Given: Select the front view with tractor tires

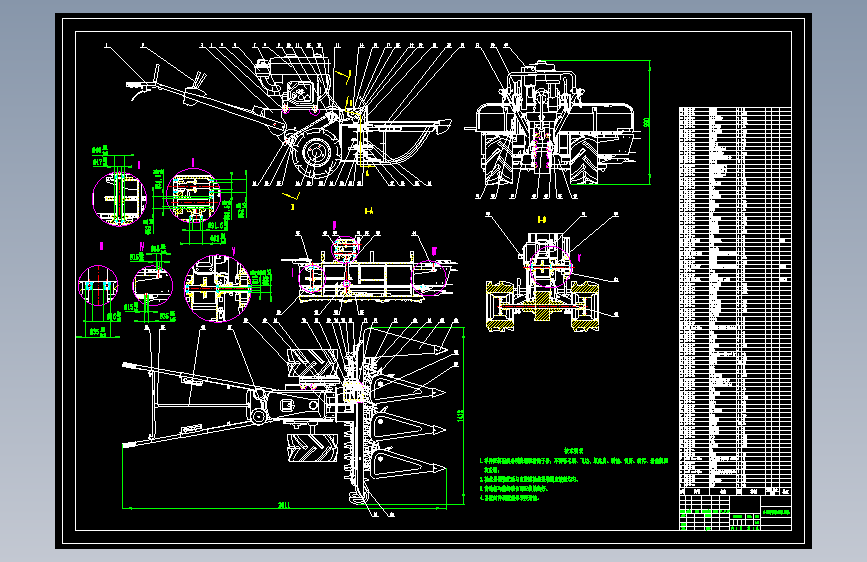Looking at the screenshot, I should click(x=553, y=124).
